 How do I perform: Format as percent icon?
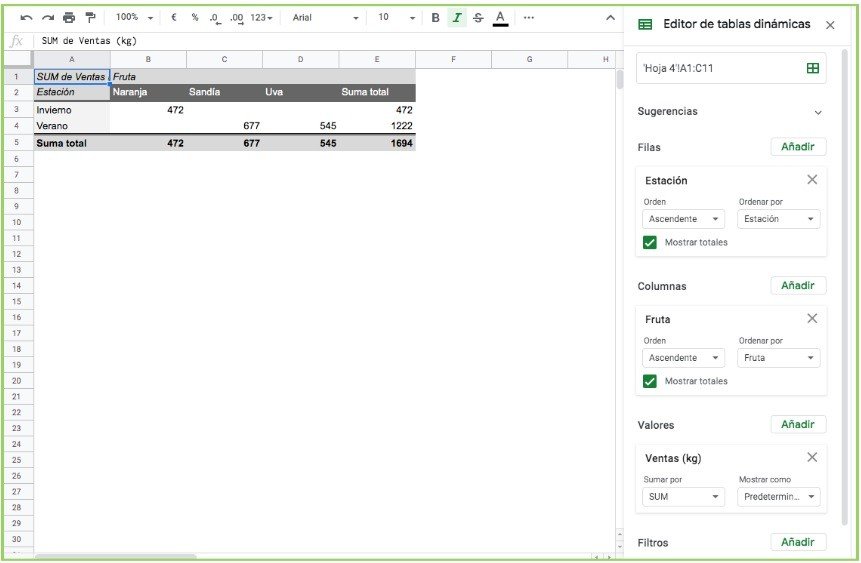(x=194, y=18)
